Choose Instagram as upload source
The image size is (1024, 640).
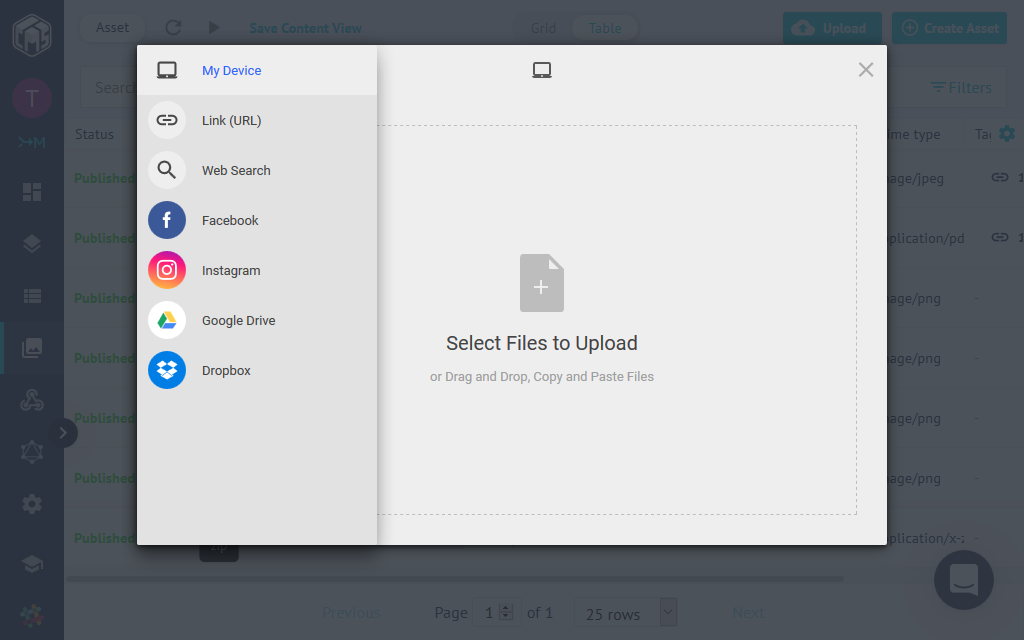[230, 270]
